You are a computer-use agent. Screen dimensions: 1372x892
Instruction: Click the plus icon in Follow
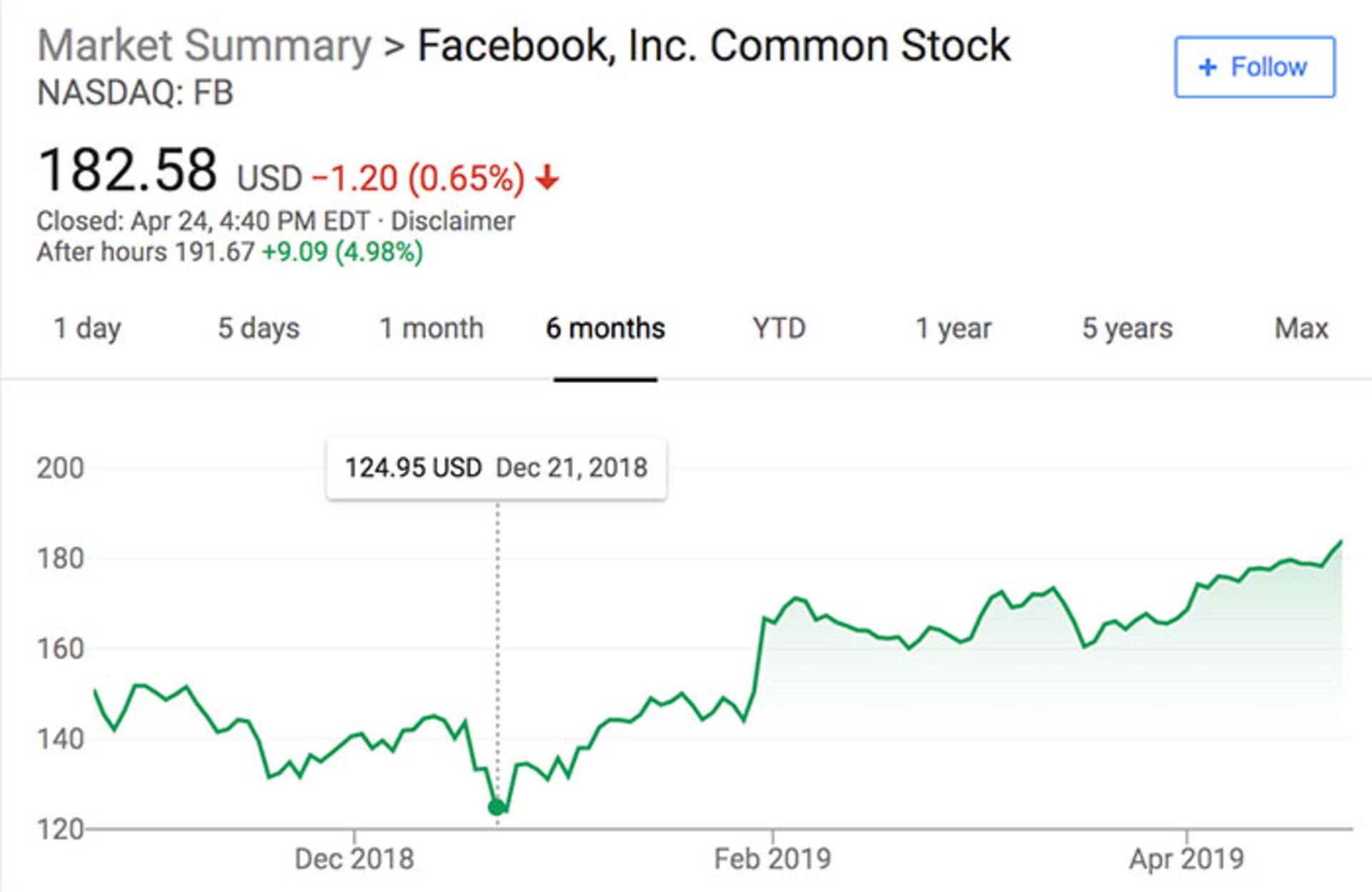pos(1208,67)
